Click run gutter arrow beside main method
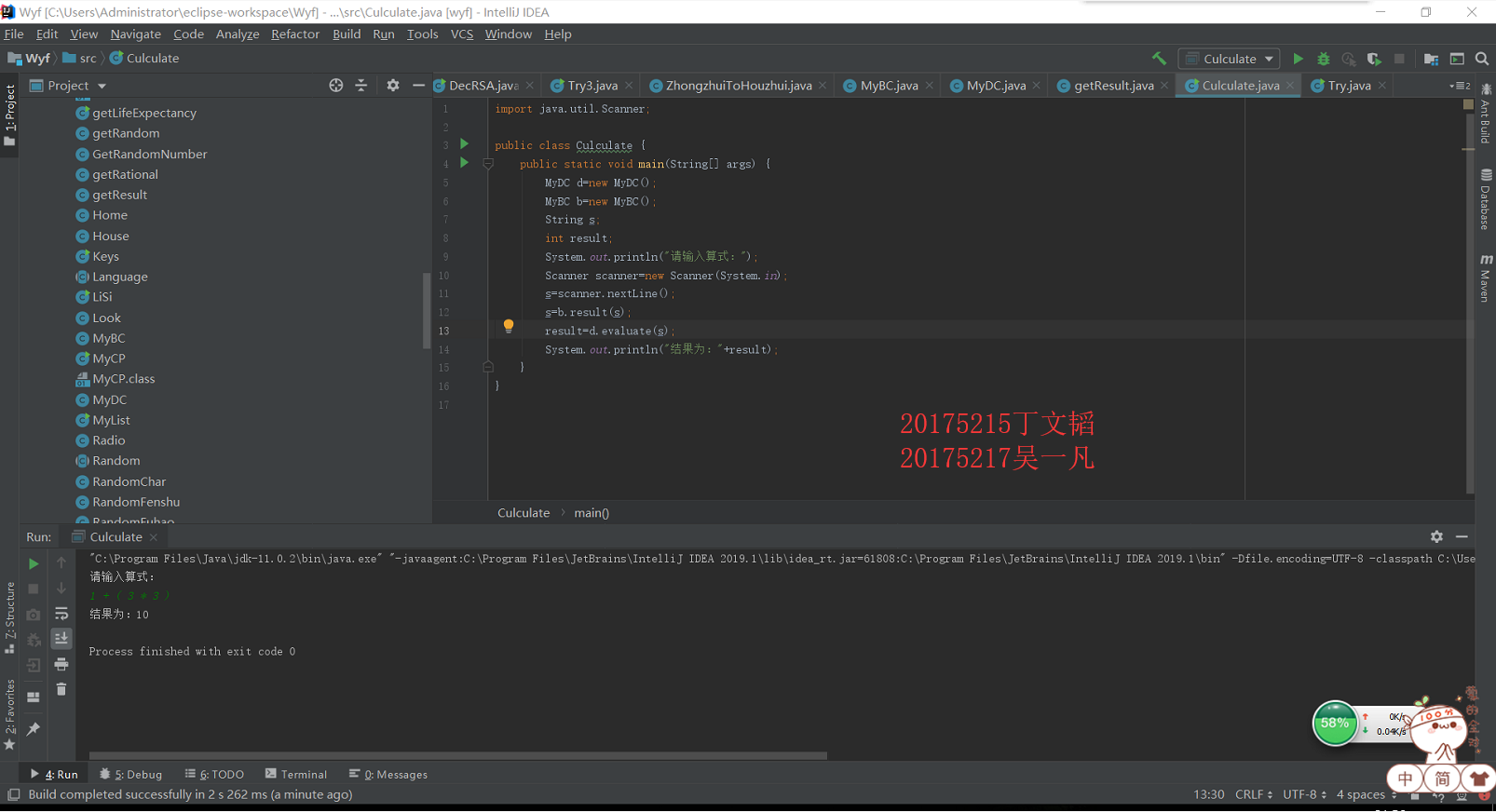 [464, 163]
